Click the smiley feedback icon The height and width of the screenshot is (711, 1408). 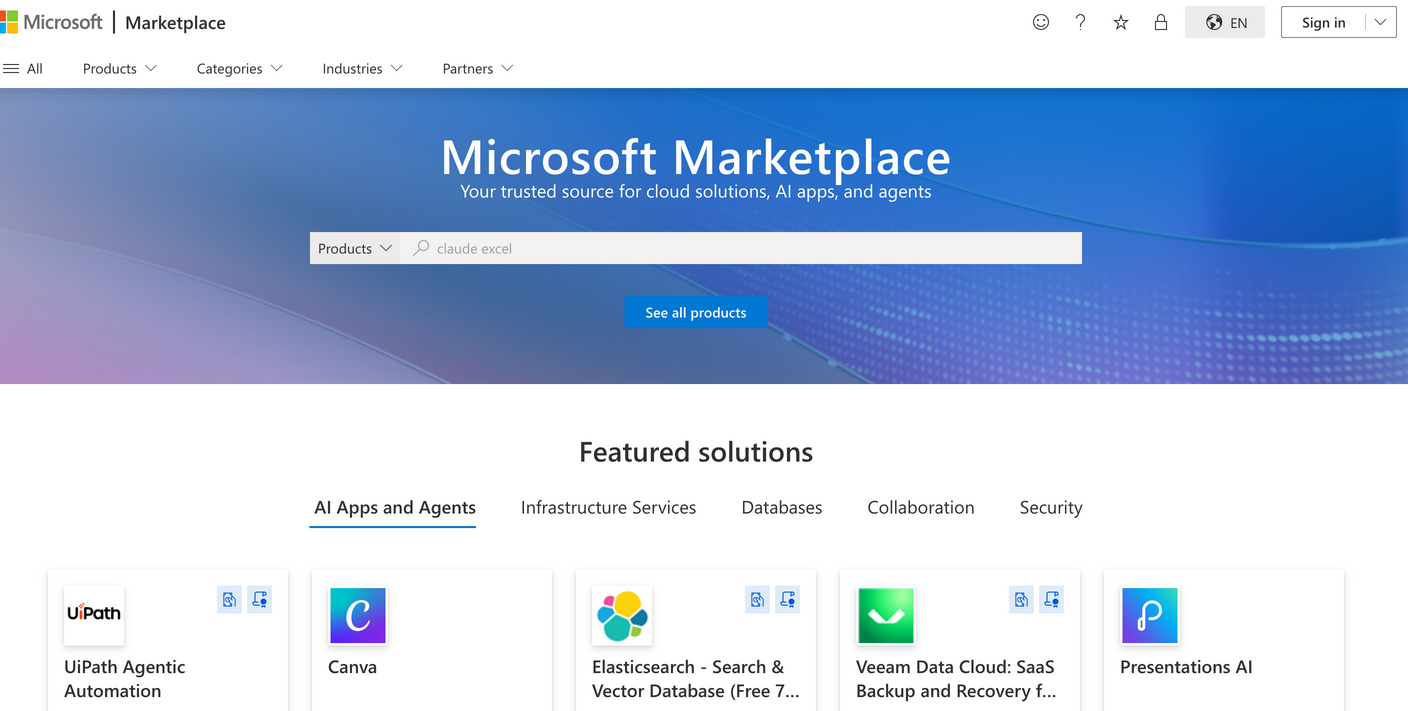coord(1041,22)
